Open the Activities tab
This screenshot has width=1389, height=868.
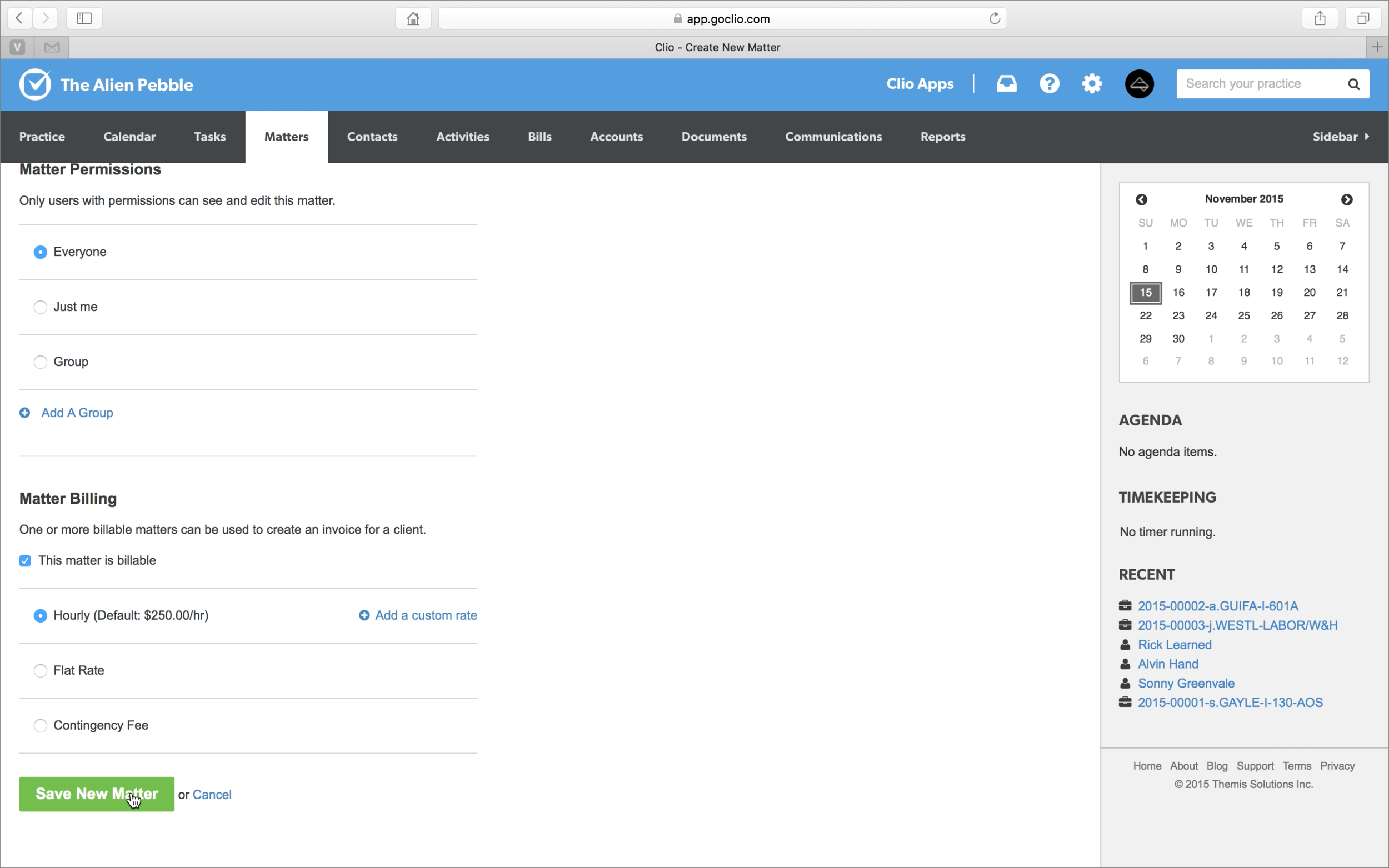pyautogui.click(x=463, y=137)
